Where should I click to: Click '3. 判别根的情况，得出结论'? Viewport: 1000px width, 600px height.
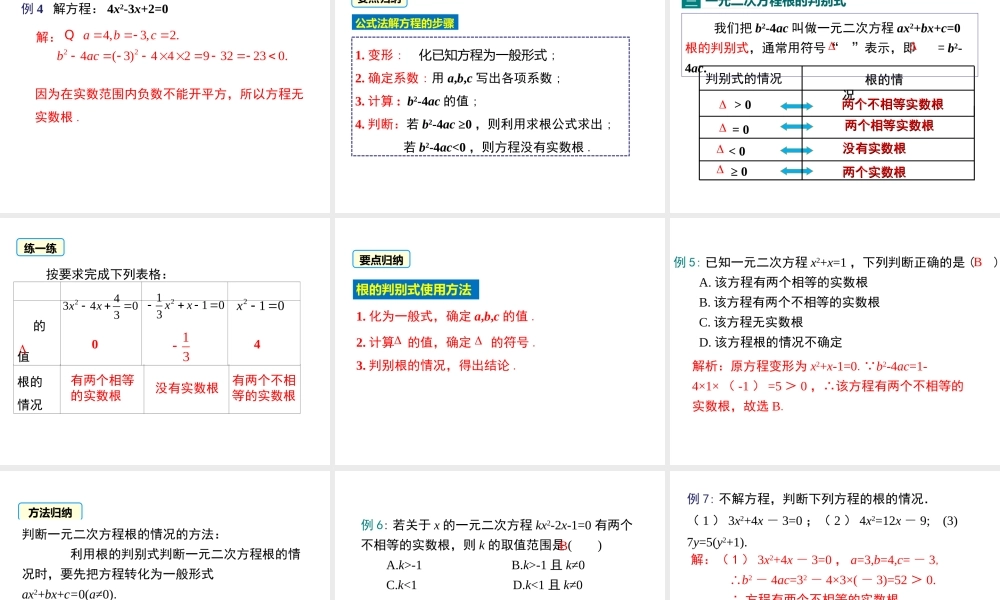click(436, 365)
